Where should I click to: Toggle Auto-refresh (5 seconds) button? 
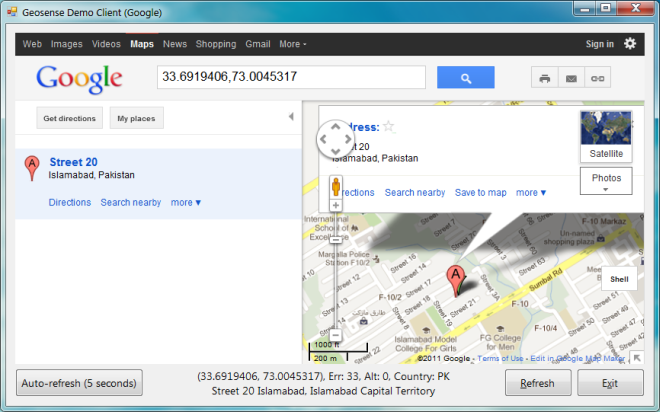(x=79, y=383)
